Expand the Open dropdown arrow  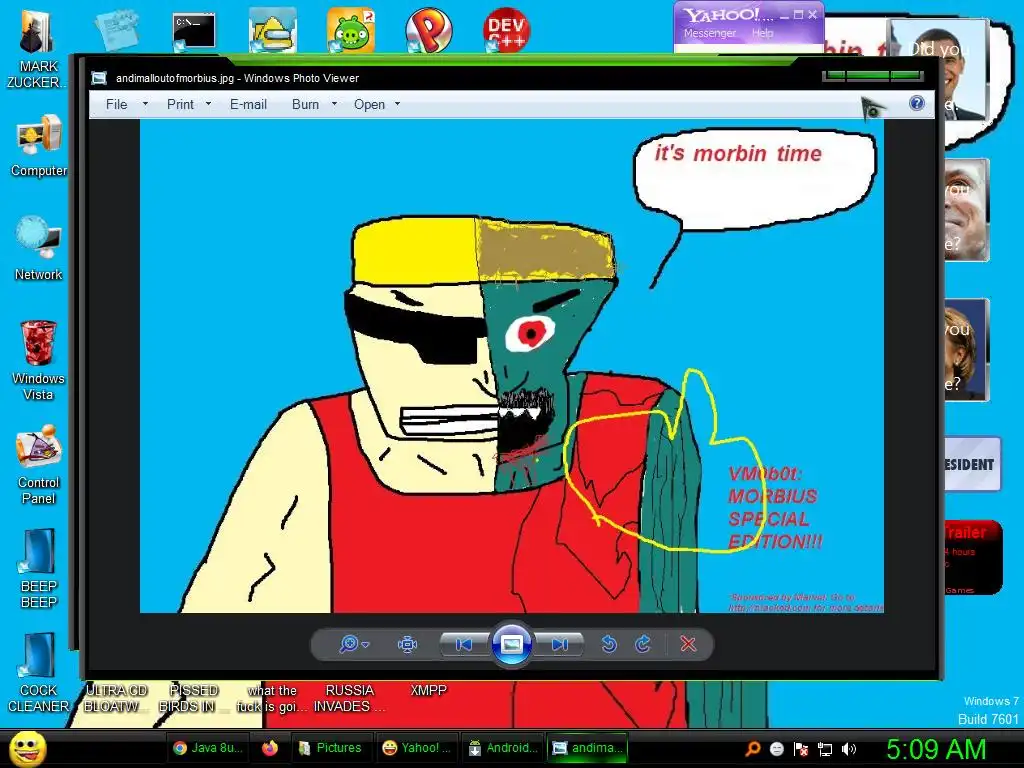click(397, 104)
